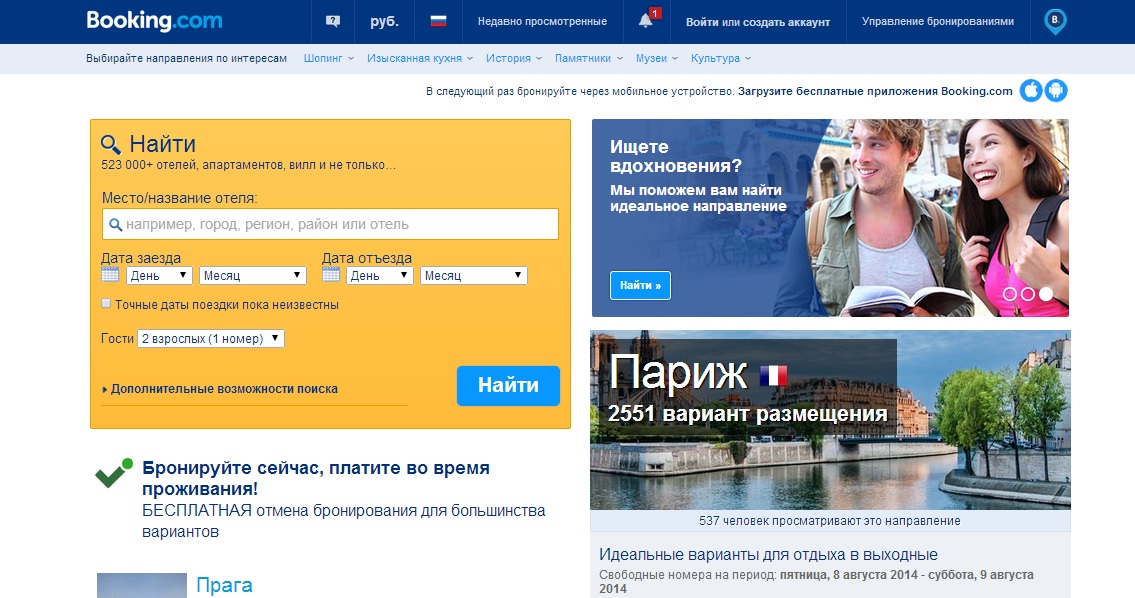Expand the "Изысканная кухня" dropdown

pyautogui.click(x=420, y=58)
